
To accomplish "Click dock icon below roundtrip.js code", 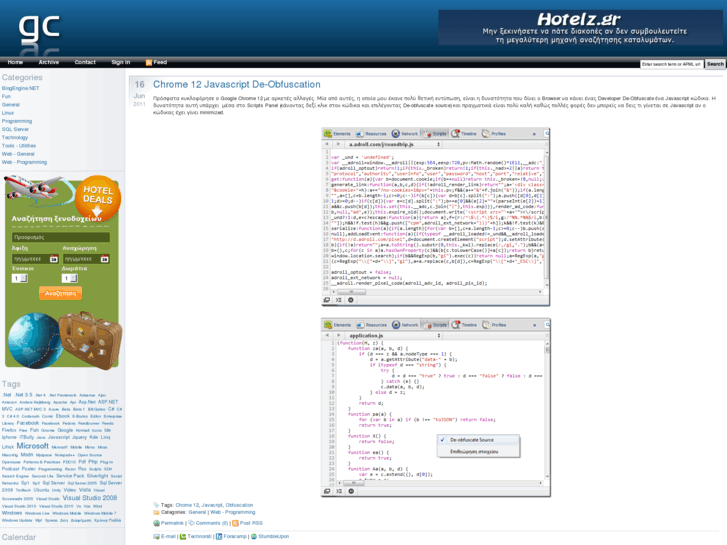I will point(327,300).
